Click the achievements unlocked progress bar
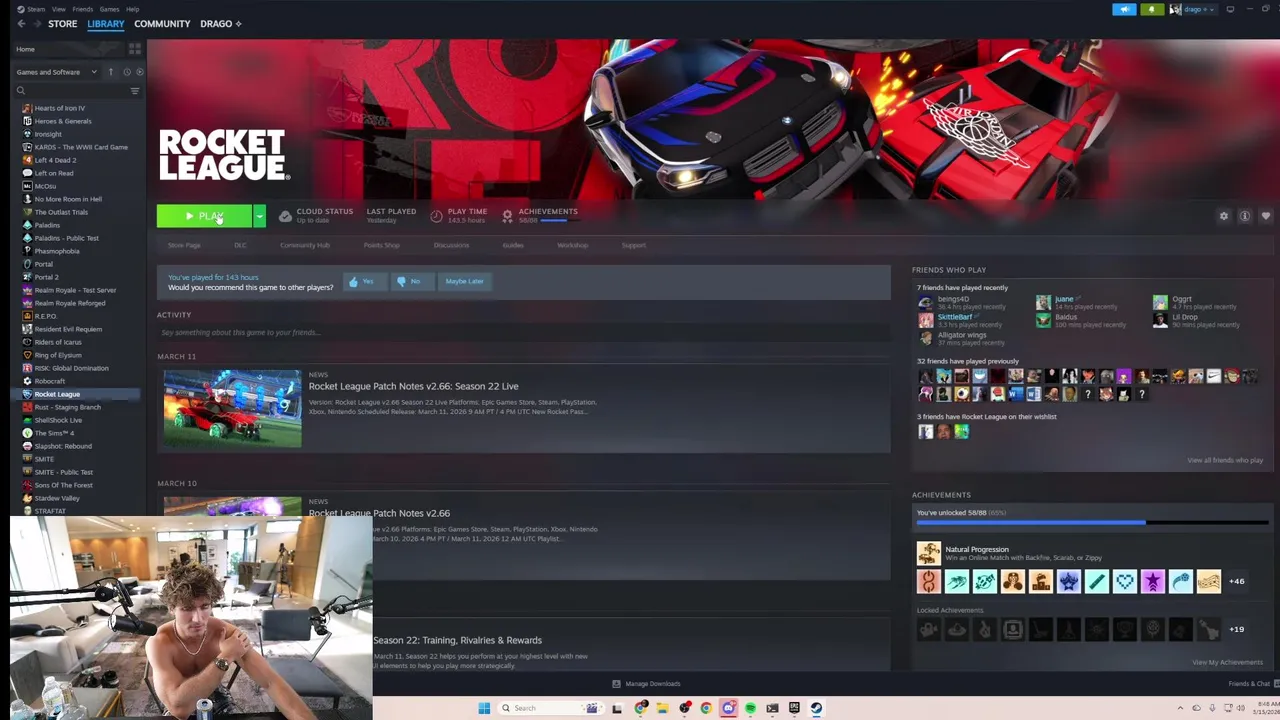 pos(1091,522)
